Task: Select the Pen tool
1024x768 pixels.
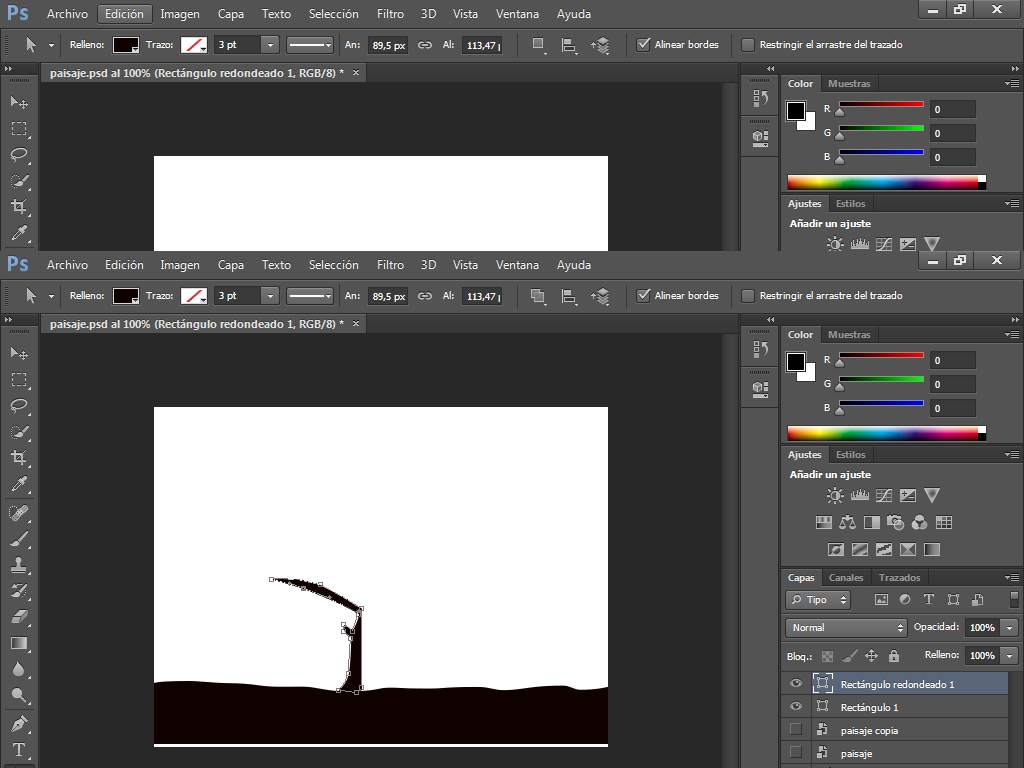Action: coord(19,724)
